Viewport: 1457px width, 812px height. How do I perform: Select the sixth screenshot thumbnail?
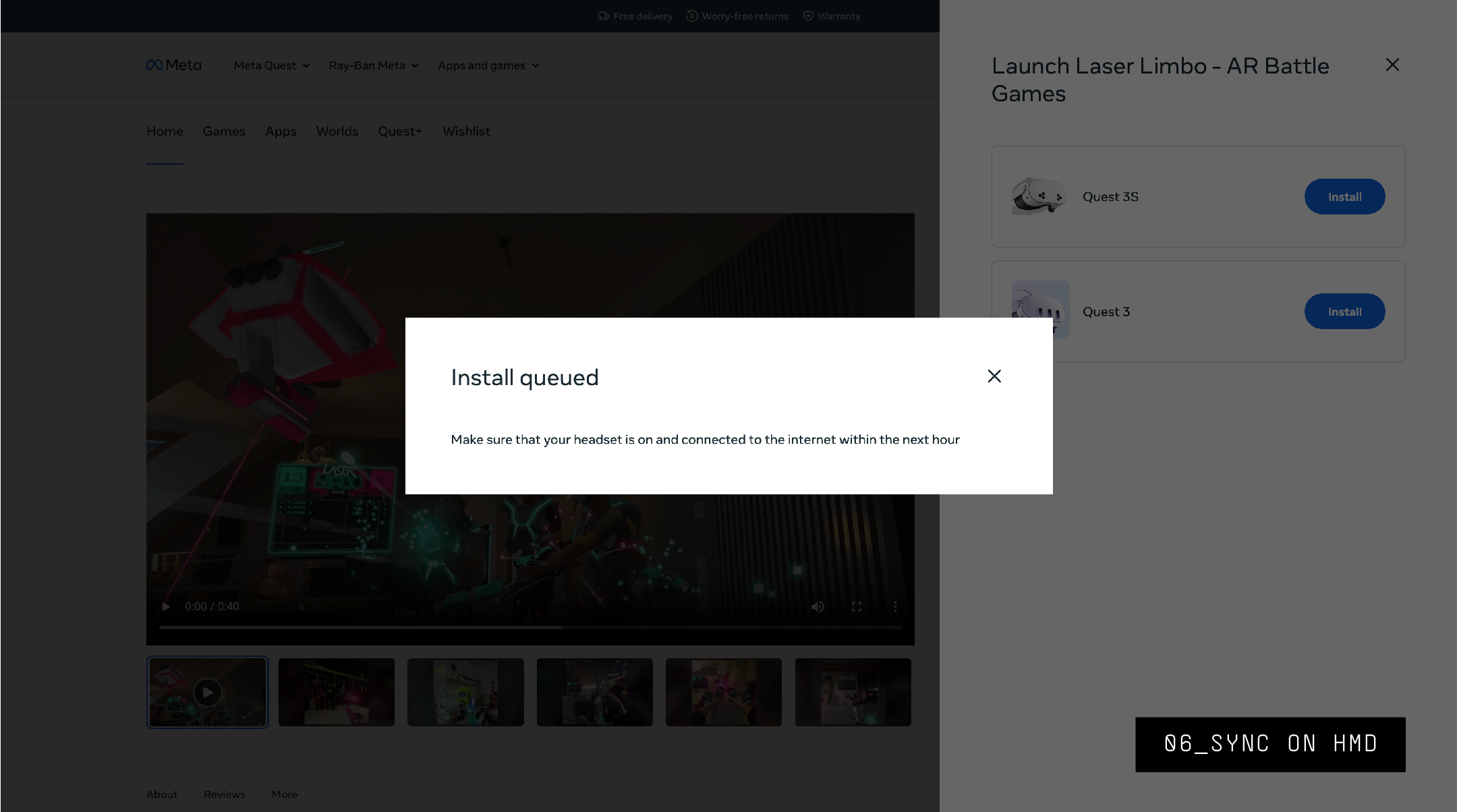point(853,692)
